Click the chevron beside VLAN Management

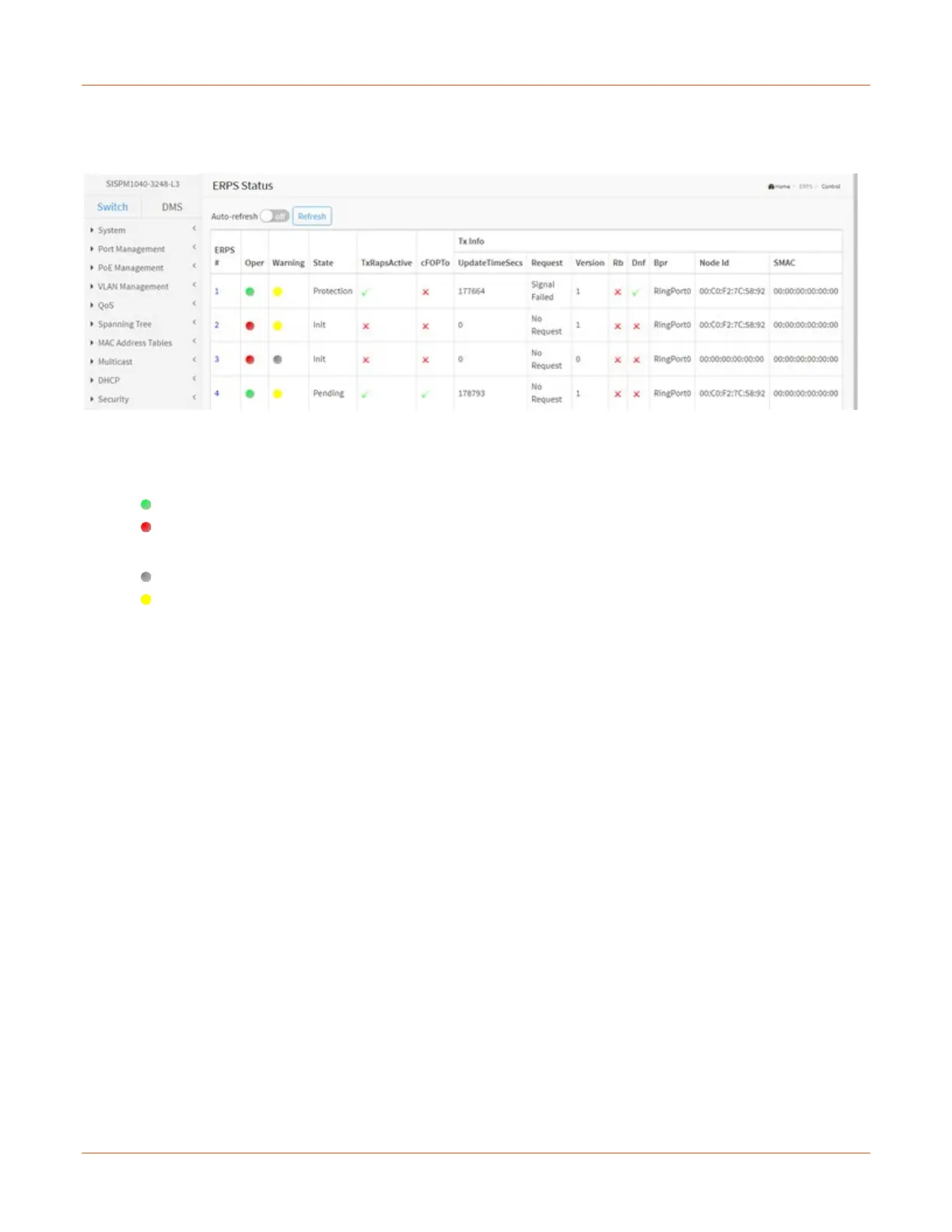tap(194, 285)
